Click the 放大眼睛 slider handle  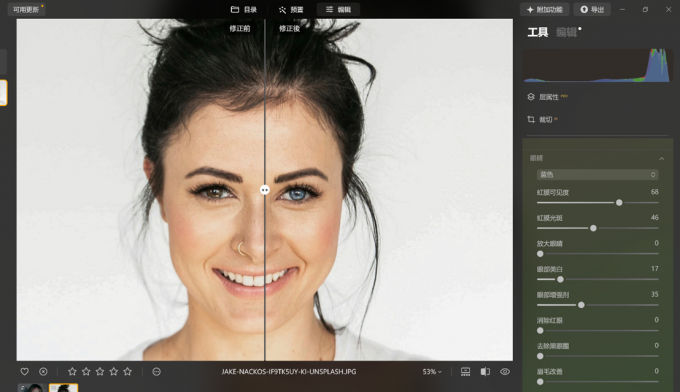[540, 254]
